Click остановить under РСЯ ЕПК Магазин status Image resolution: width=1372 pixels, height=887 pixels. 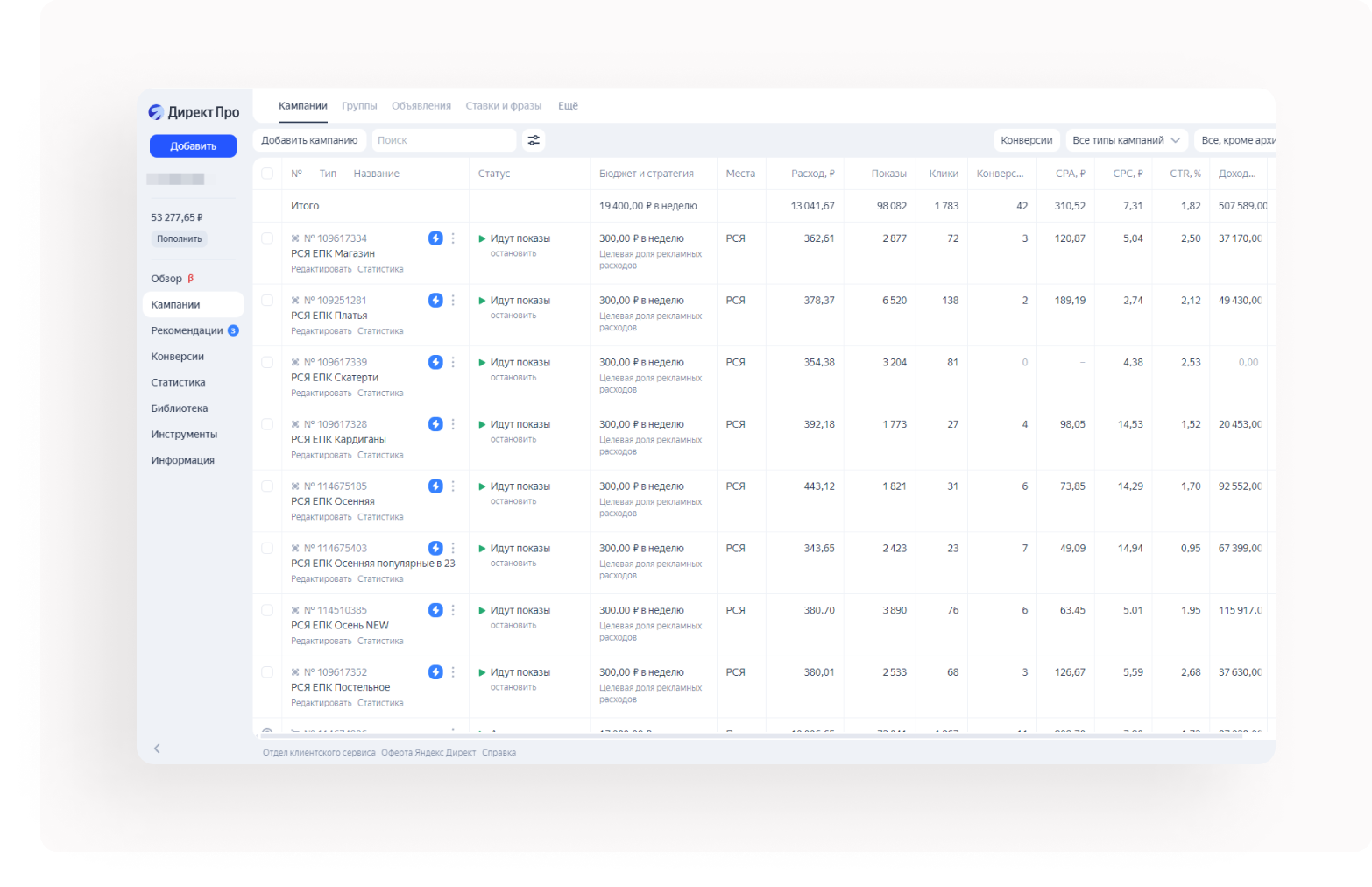coord(513,254)
